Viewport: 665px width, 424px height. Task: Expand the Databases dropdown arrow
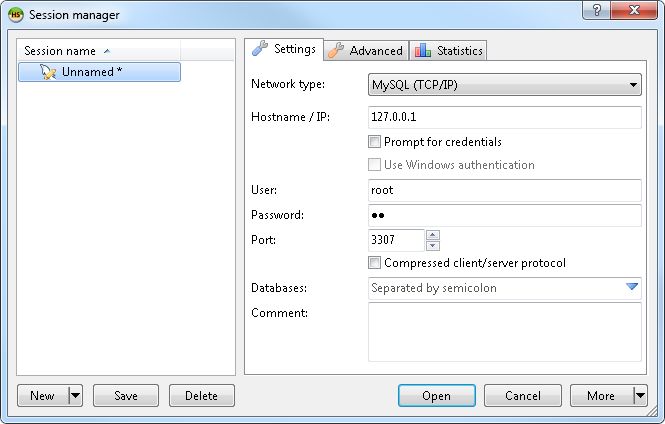click(x=632, y=287)
